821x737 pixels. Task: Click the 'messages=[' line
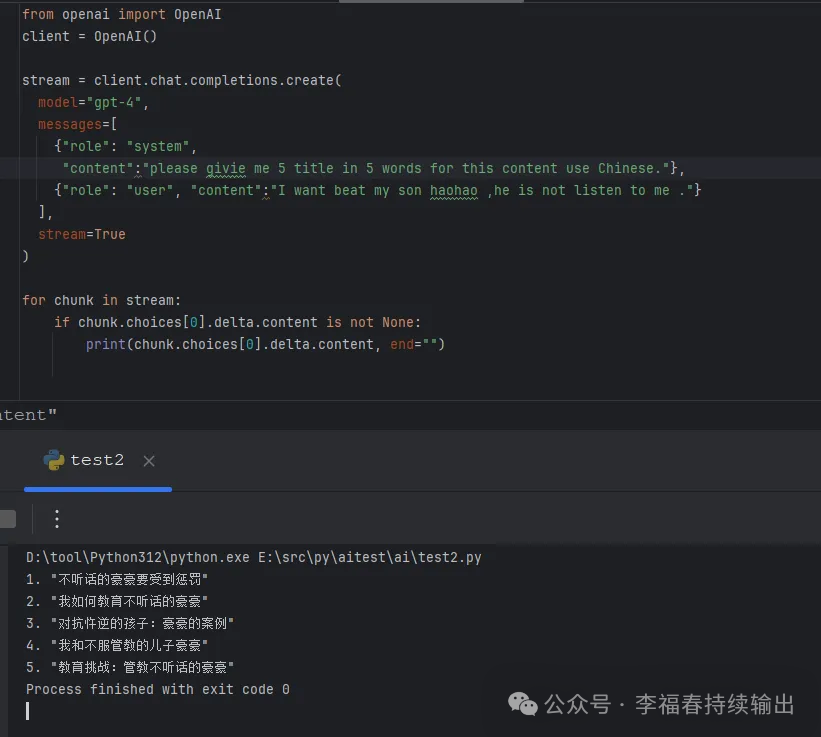(77, 125)
